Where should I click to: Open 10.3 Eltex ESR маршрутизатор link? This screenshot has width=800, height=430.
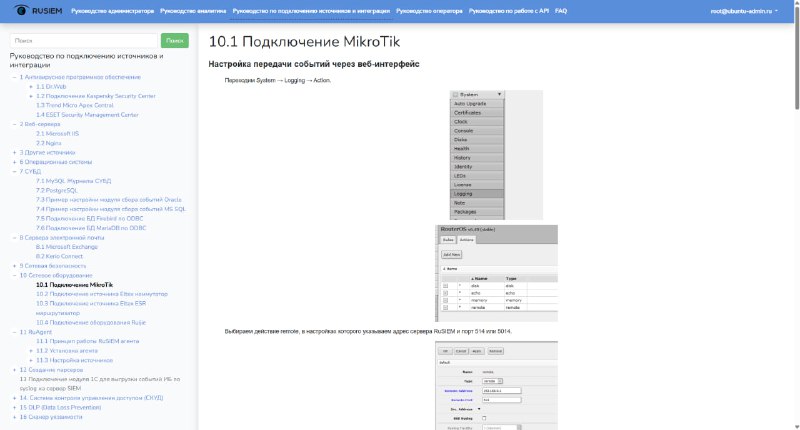pyautogui.click(x=91, y=308)
